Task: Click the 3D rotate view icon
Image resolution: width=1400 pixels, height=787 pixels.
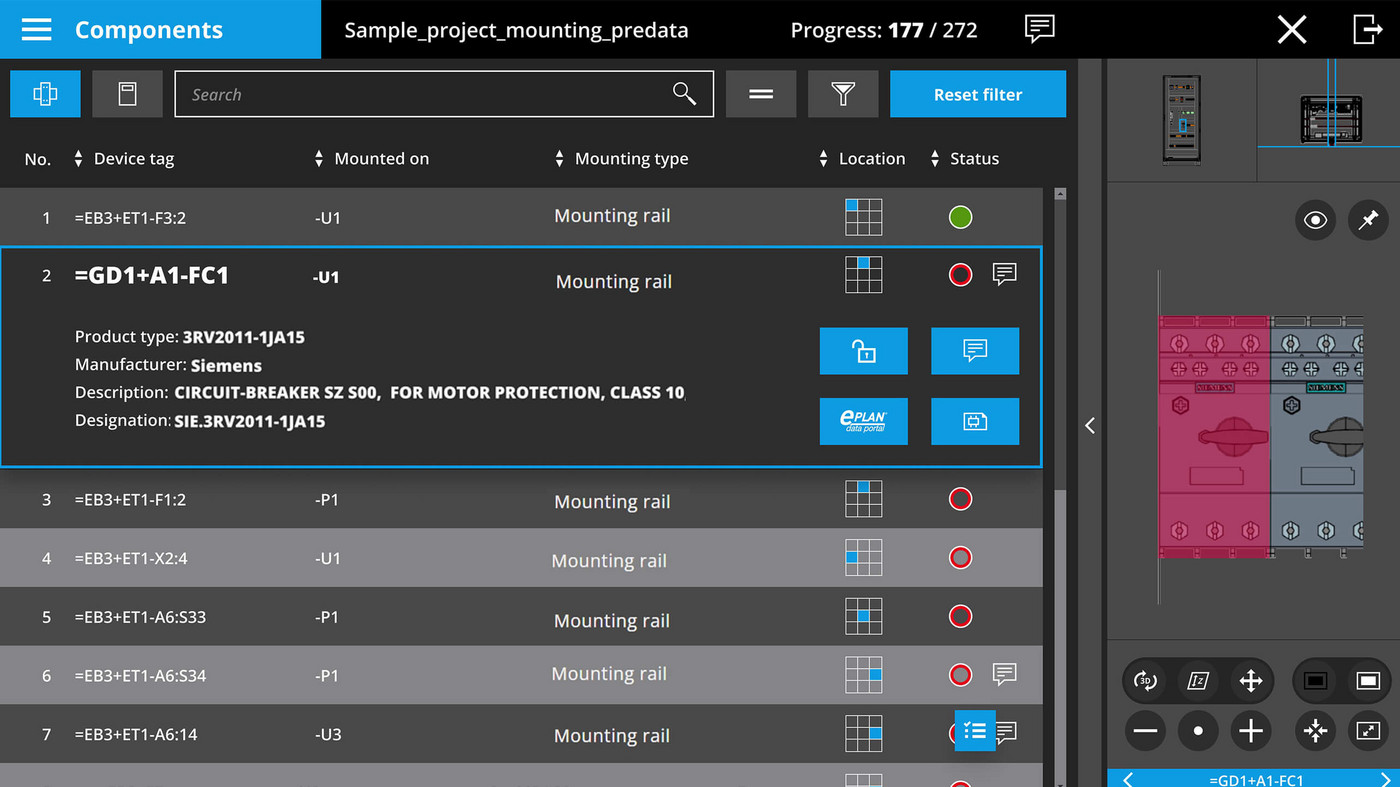Action: point(1145,681)
